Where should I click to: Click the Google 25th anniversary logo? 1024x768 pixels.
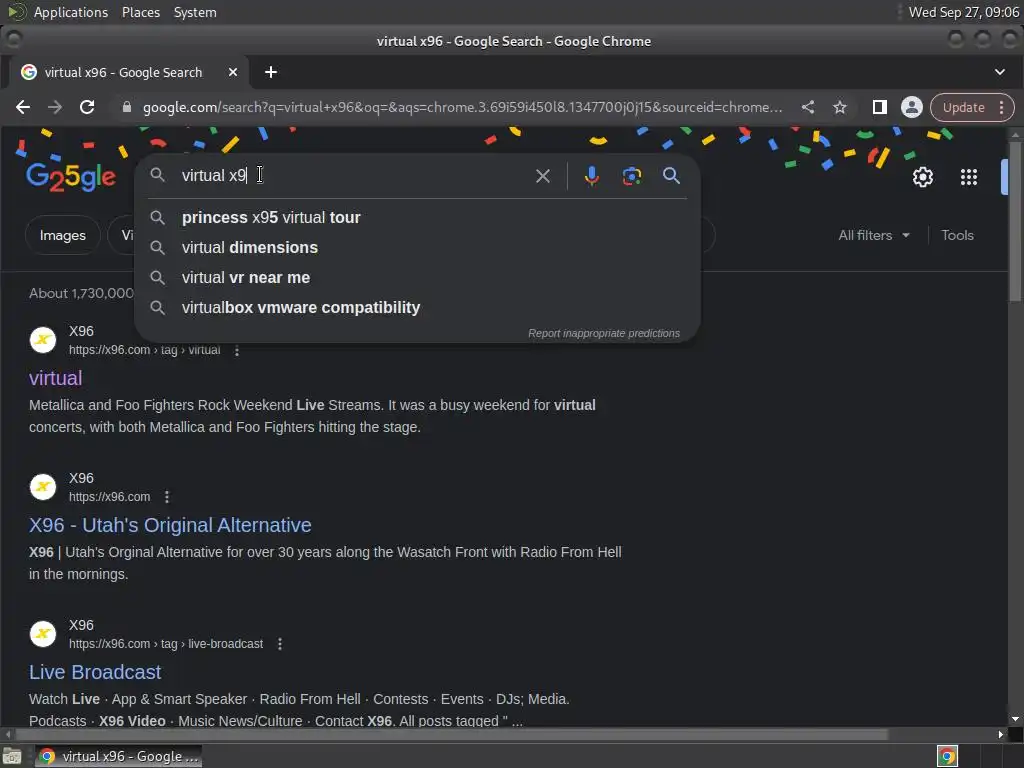pos(71,177)
